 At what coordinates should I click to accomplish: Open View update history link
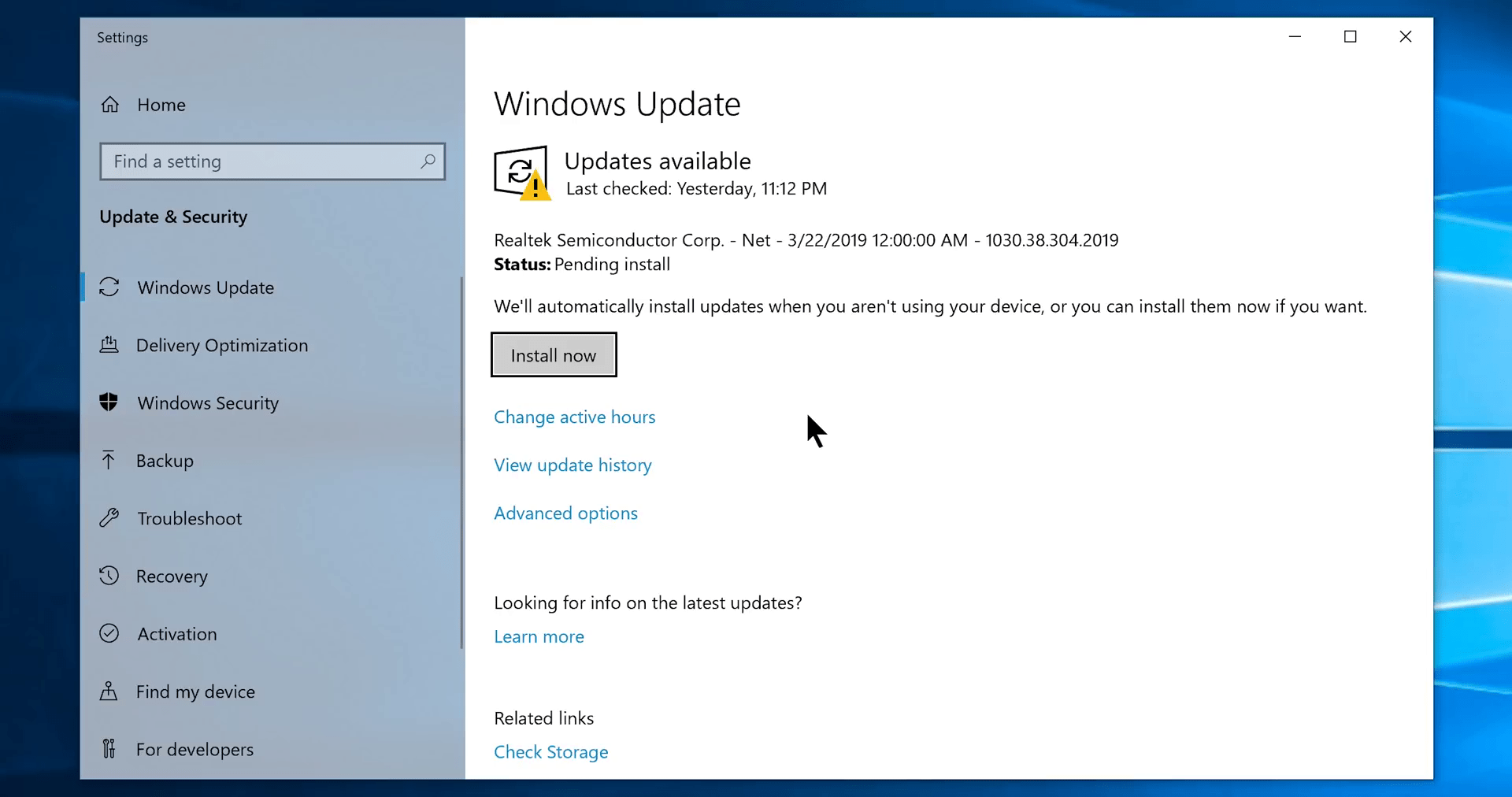pos(573,465)
